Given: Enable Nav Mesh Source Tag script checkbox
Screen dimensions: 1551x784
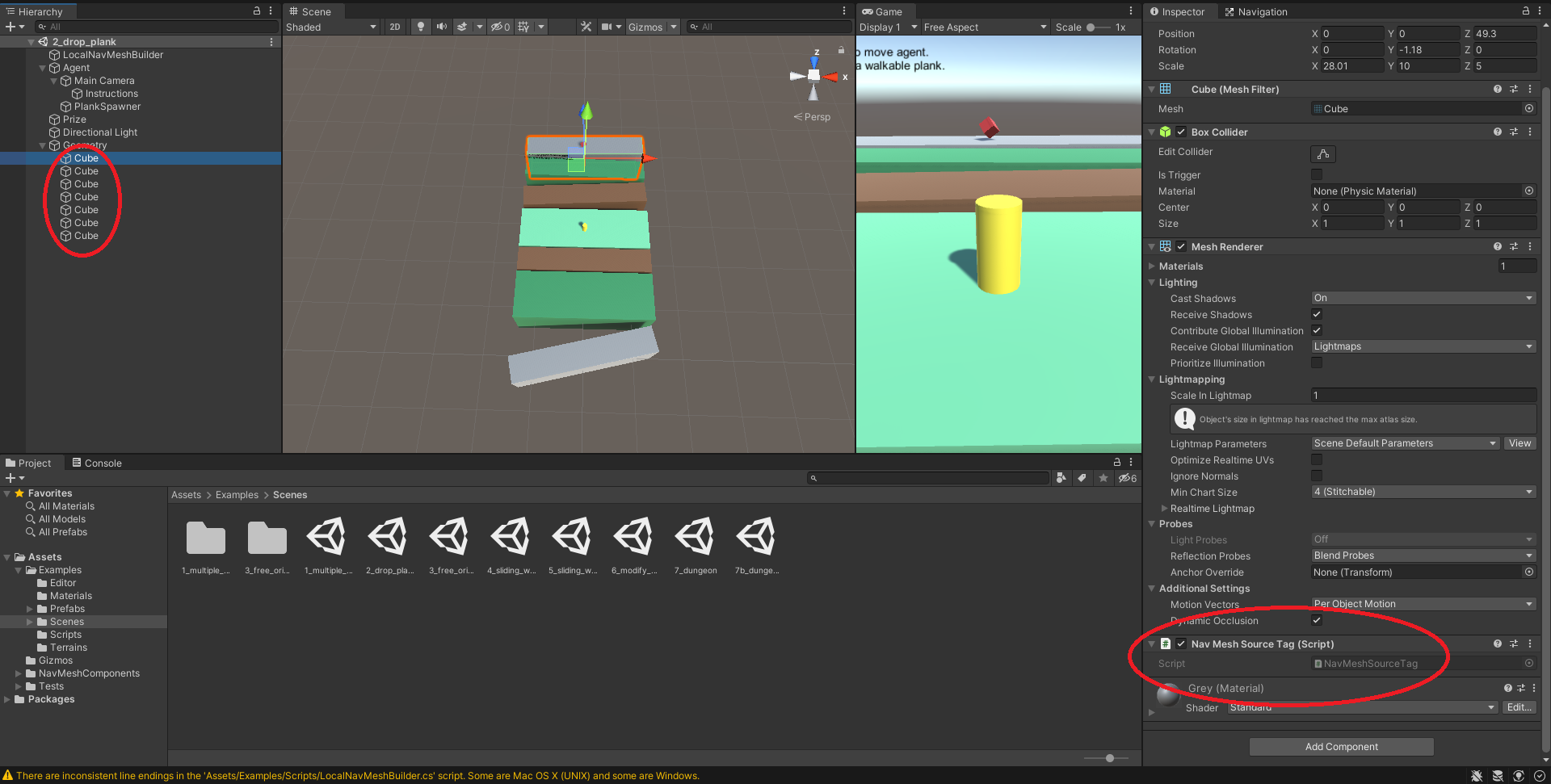Looking at the screenshot, I should click(1181, 644).
